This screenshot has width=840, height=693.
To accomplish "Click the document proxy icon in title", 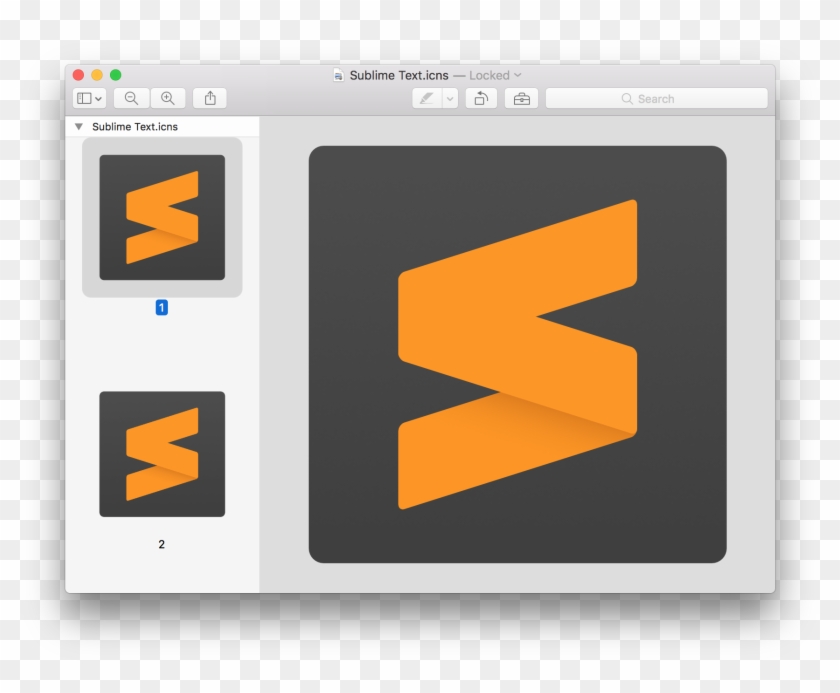I will coord(339,75).
